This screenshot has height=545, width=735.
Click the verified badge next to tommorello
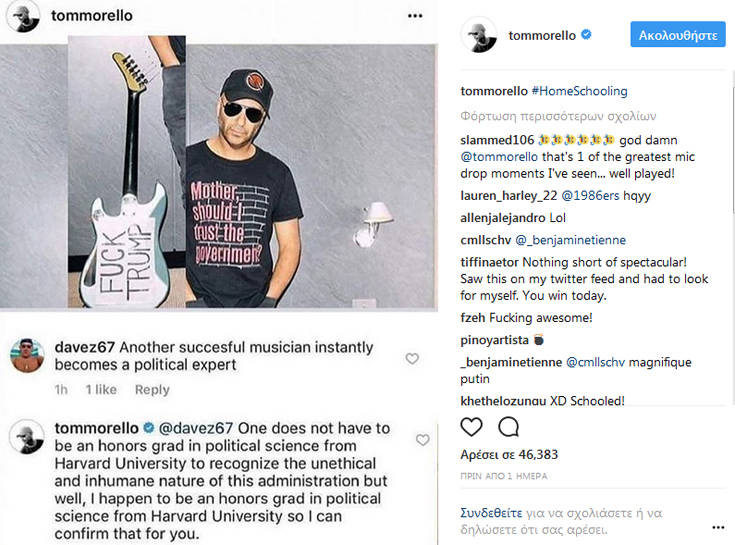click(586, 35)
